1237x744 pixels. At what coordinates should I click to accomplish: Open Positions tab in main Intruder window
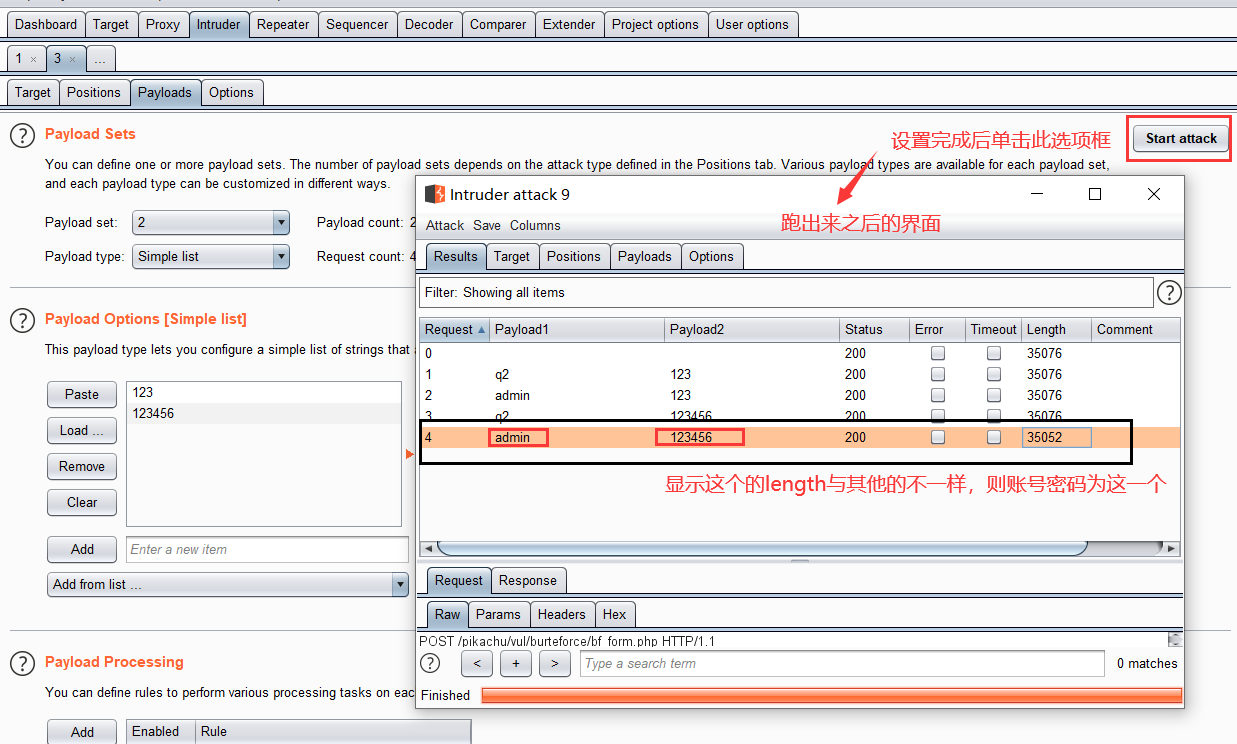[x=94, y=92]
